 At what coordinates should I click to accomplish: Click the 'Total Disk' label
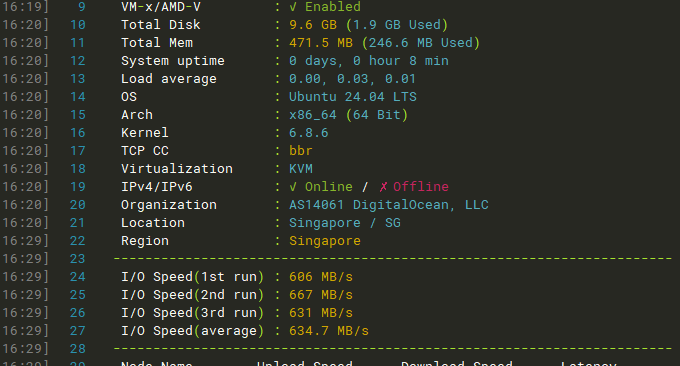pos(160,25)
